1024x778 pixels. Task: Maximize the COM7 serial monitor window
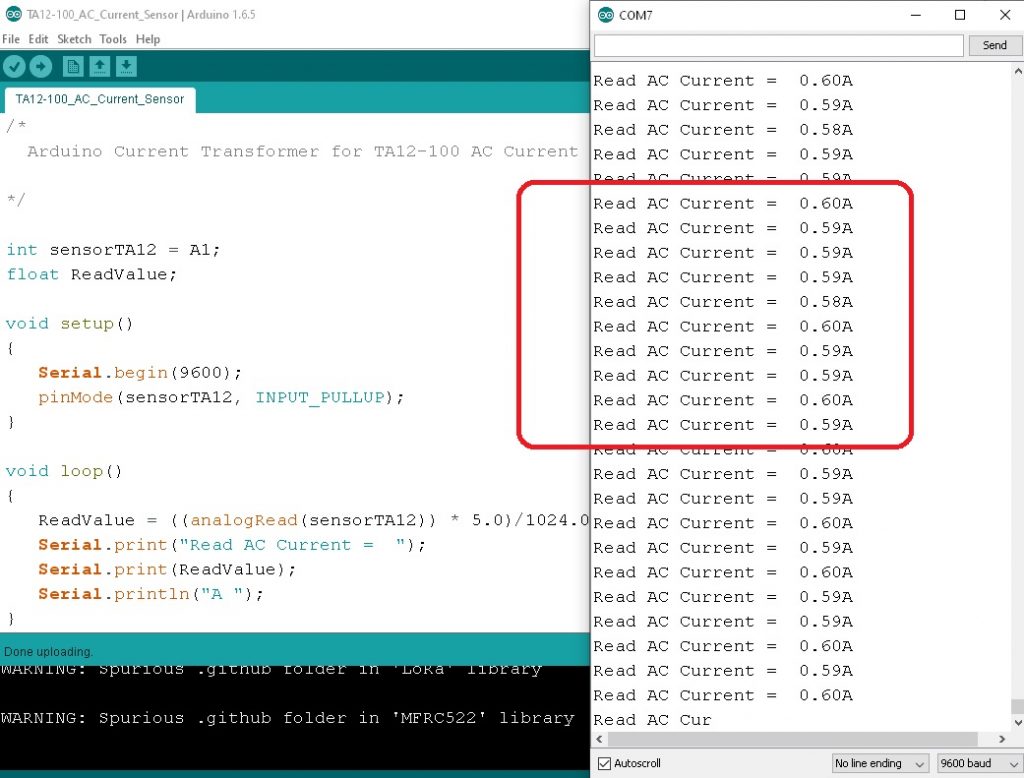tap(959, 15)
